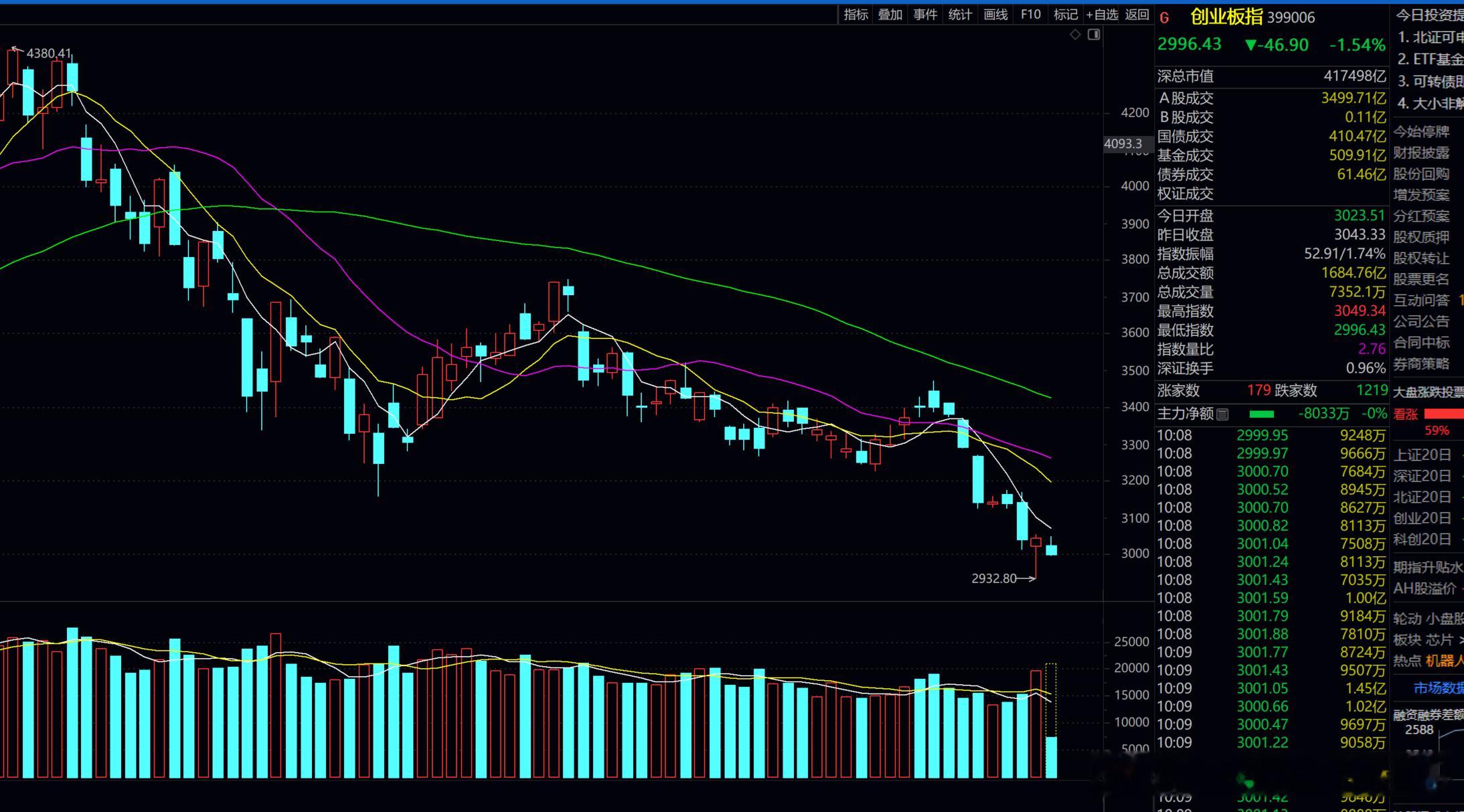Image resolution: width=1464 pixels, height=812 pixels.
Task: Click the diamond icon above the chart
Action: tap(1075, 35)
